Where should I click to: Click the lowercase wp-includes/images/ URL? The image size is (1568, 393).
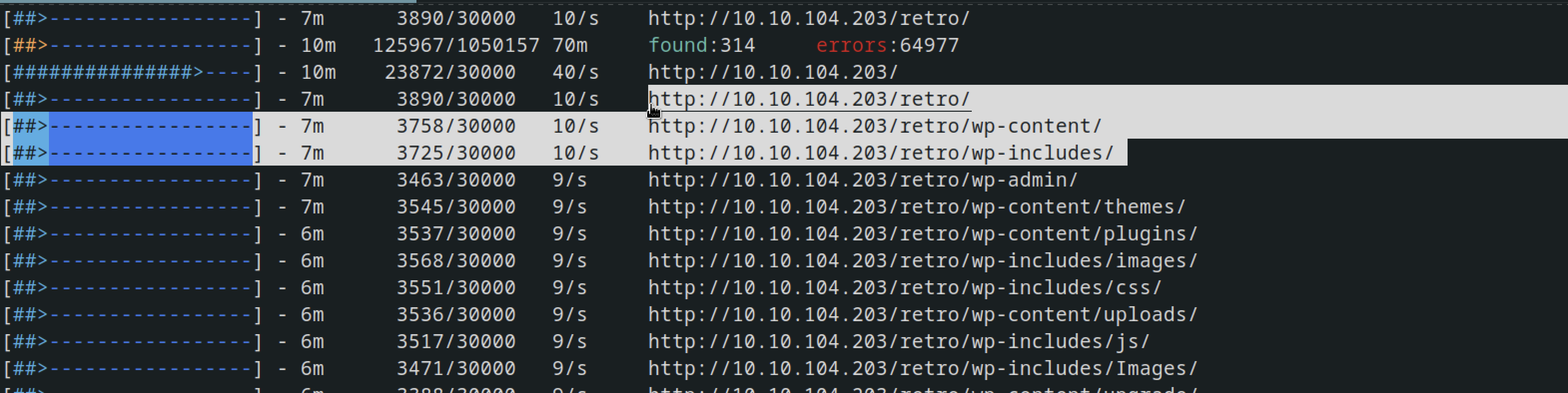(923, 260)
